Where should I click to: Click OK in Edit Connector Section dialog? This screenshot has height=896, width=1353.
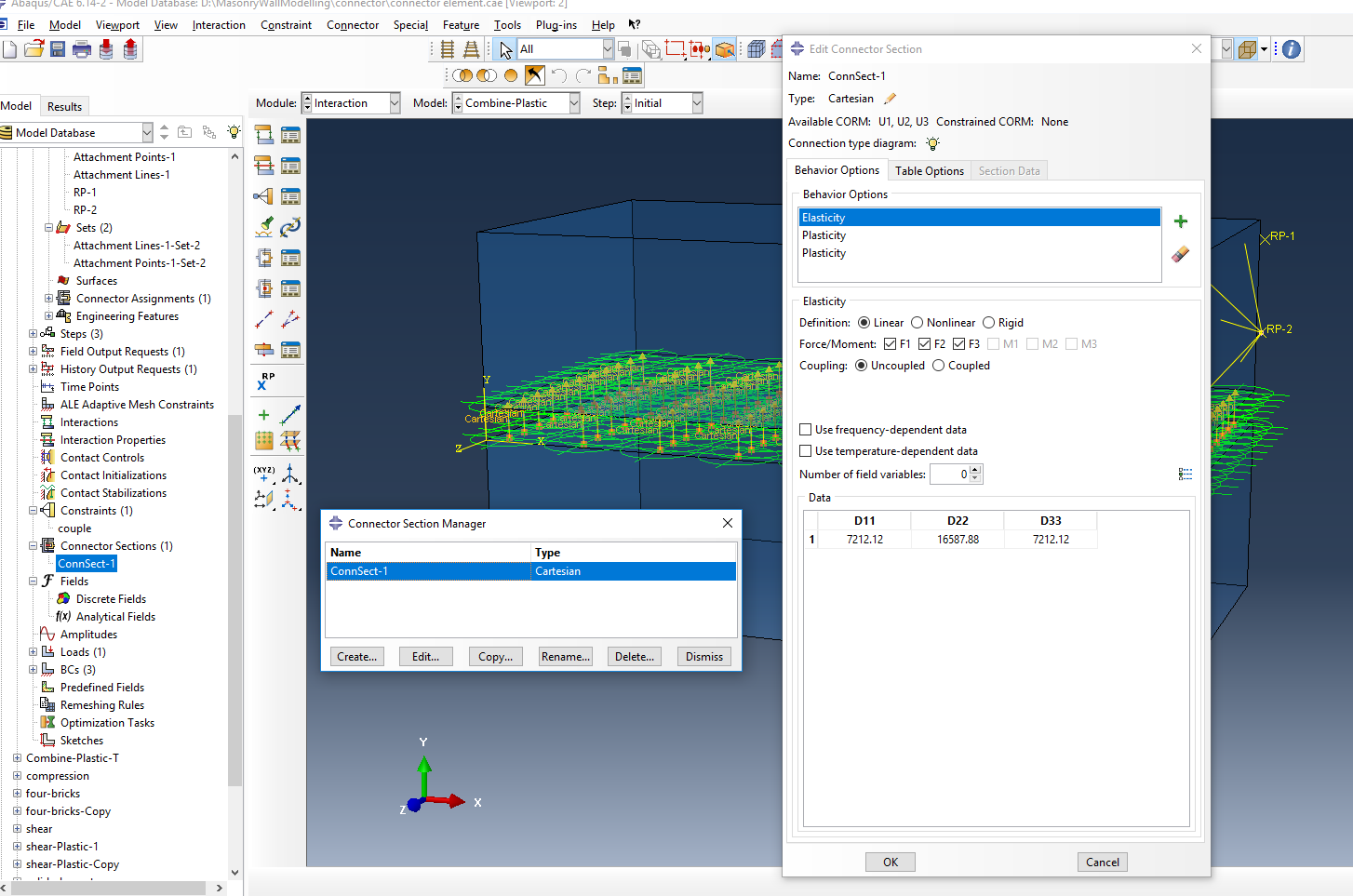[890, 863]
